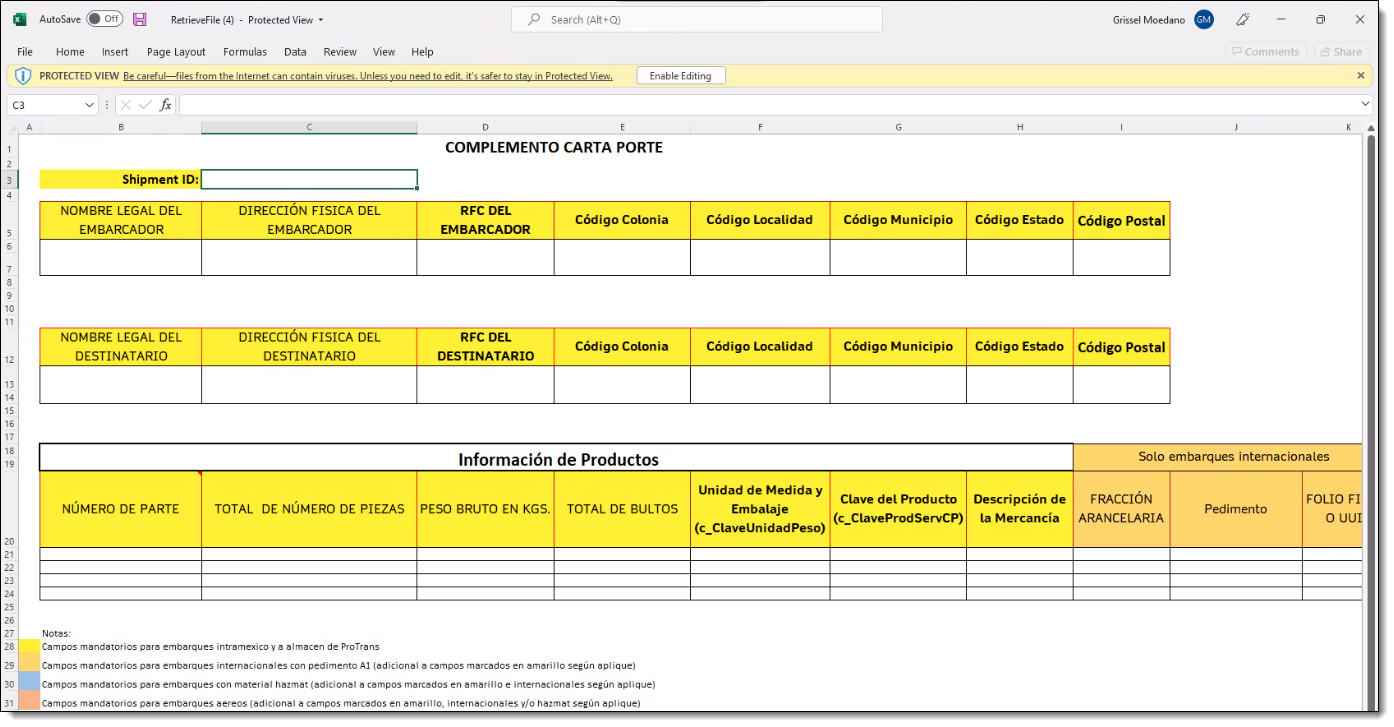Click the yellow legend swatch in row 28
Viewport: 1394px width, 727px height.
[30, 646]
